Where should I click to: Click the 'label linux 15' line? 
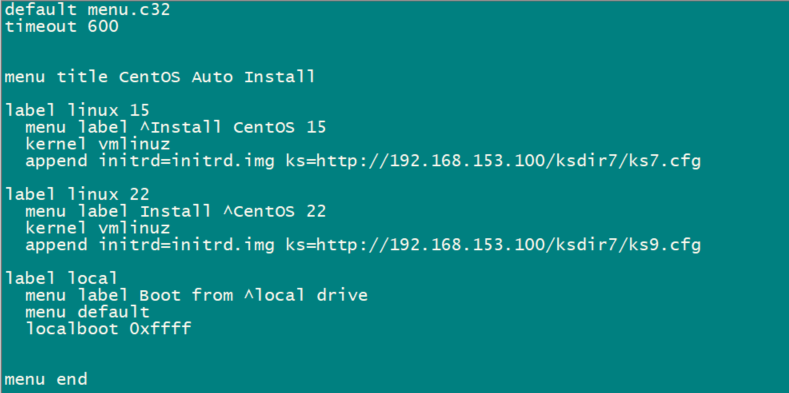point(77,110)
